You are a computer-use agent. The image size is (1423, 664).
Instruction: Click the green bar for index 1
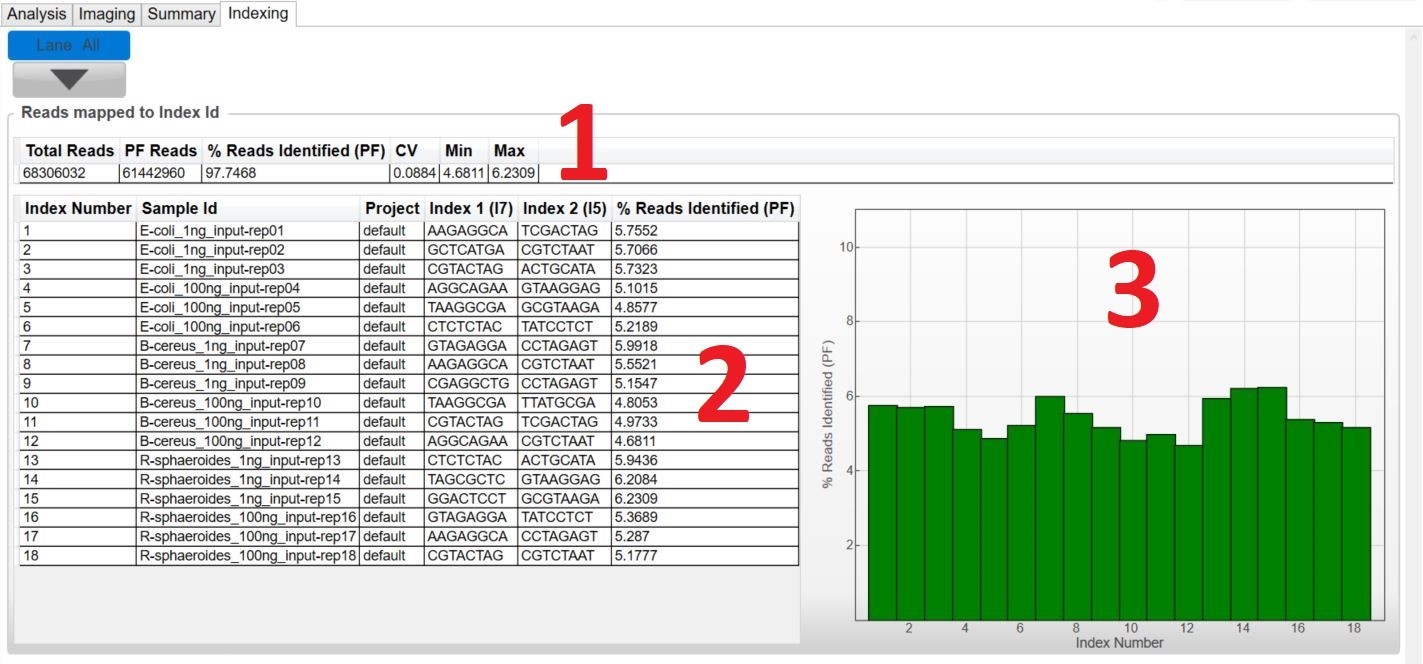click(882, 510)
